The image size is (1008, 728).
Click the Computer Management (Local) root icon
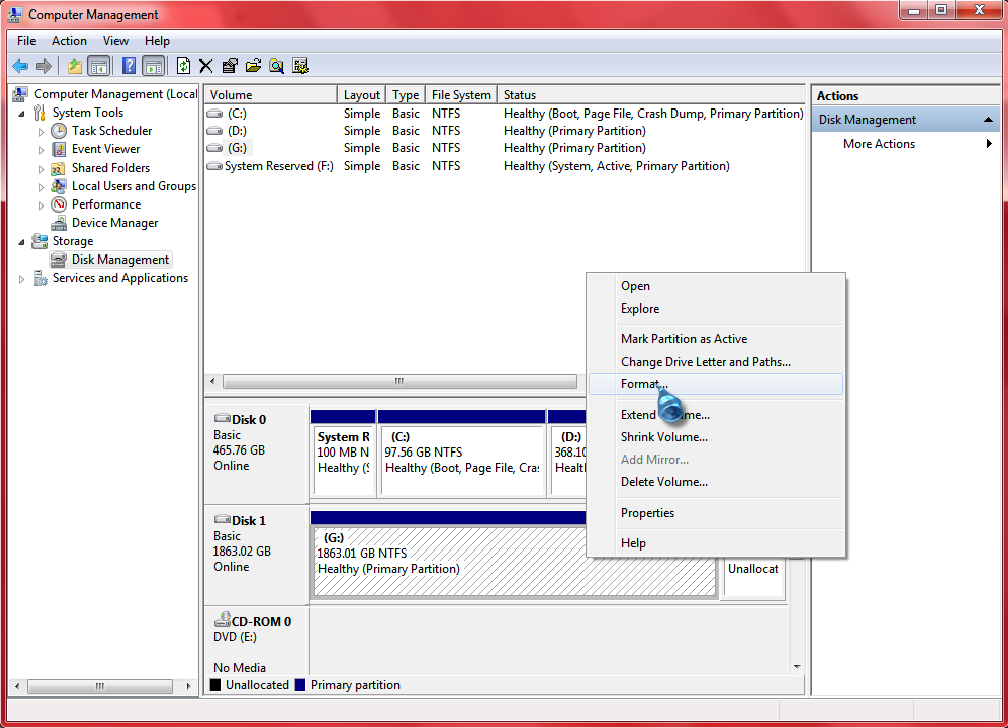[21, 95]
